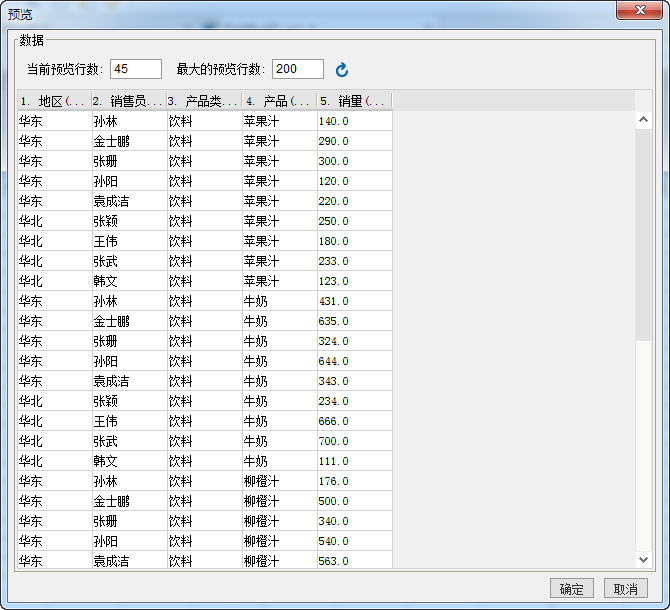
Task: Click the cell with value 300.0
Action: click(x=355, y=161)
